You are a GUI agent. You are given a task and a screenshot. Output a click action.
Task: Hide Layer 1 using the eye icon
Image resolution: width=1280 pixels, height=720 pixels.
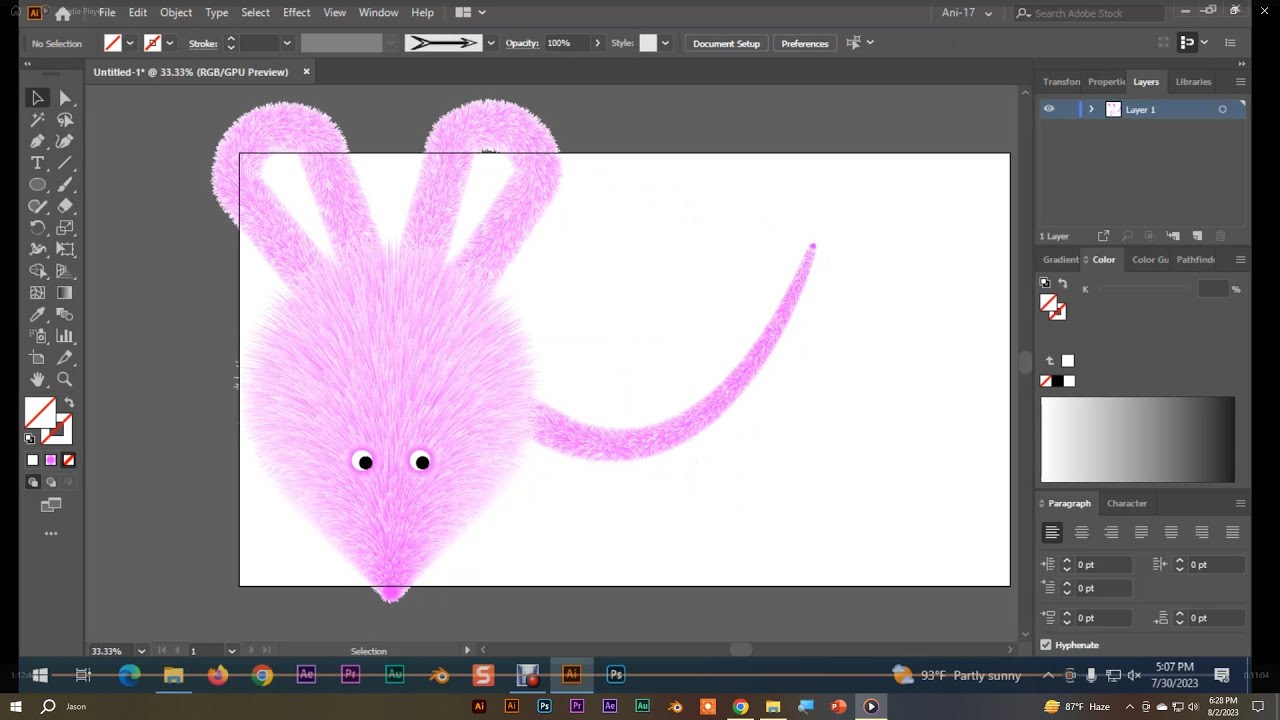1048,110
